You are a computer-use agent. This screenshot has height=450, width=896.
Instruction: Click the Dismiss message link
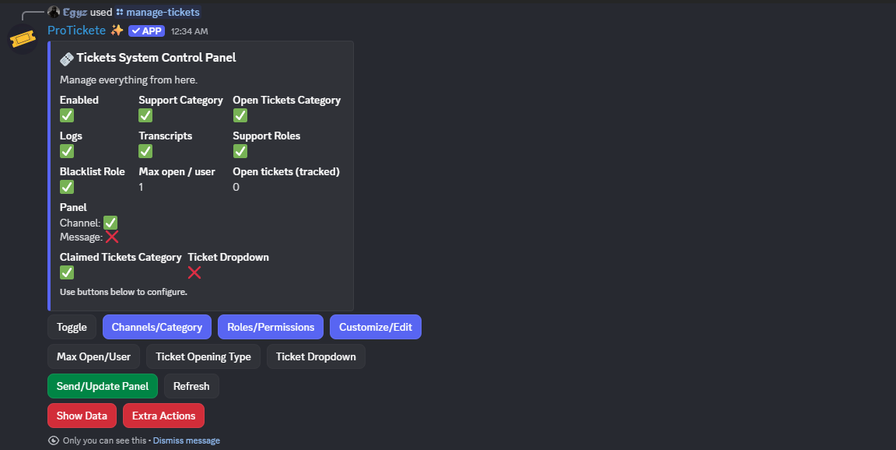tap(189, 440)
